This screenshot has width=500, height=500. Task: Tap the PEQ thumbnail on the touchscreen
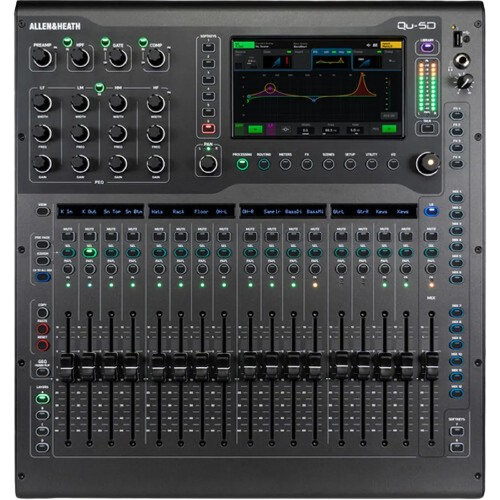(x=331, y=59)
